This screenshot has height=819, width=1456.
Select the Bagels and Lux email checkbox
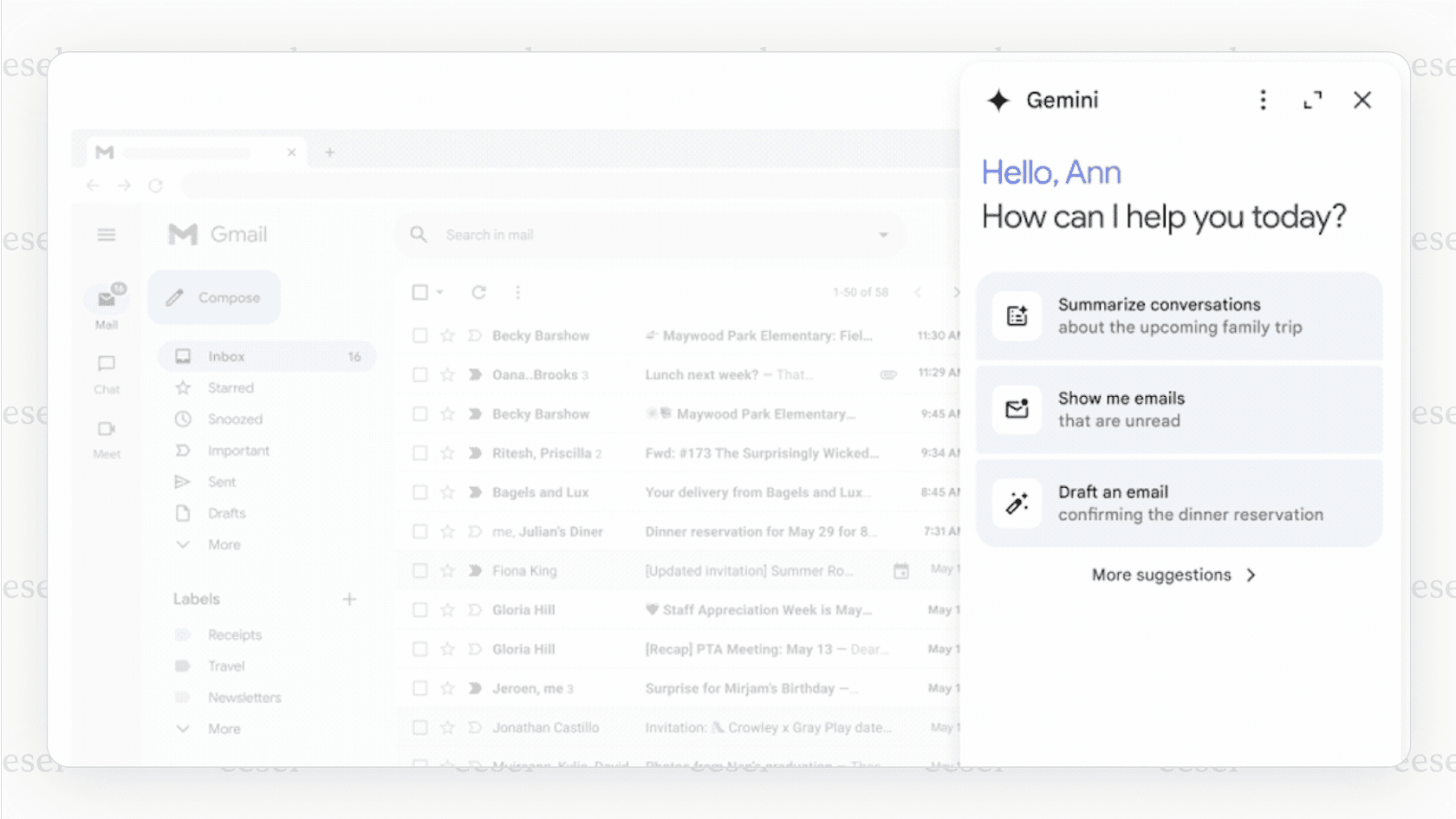pyautogui.click(x=419, y=491)
